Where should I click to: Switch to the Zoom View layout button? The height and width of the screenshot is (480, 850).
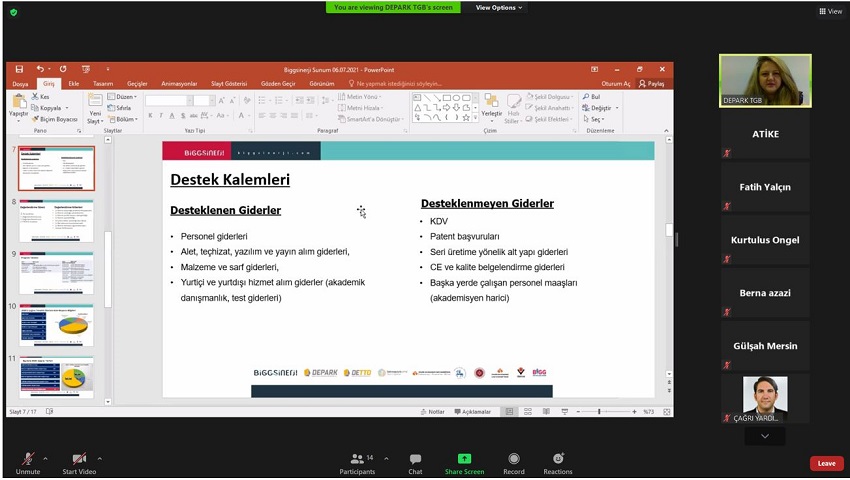829,11
